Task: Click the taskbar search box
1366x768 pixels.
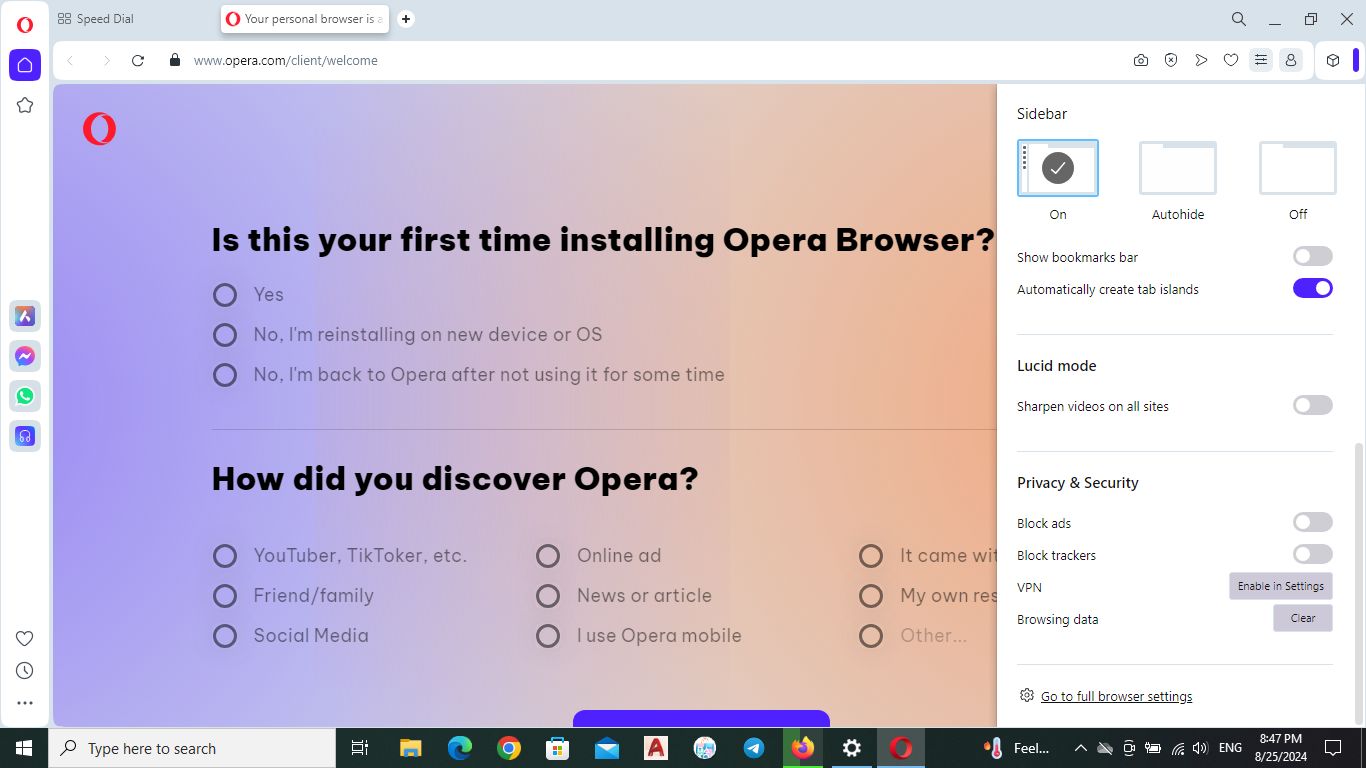Action: (x=192, y=748)
